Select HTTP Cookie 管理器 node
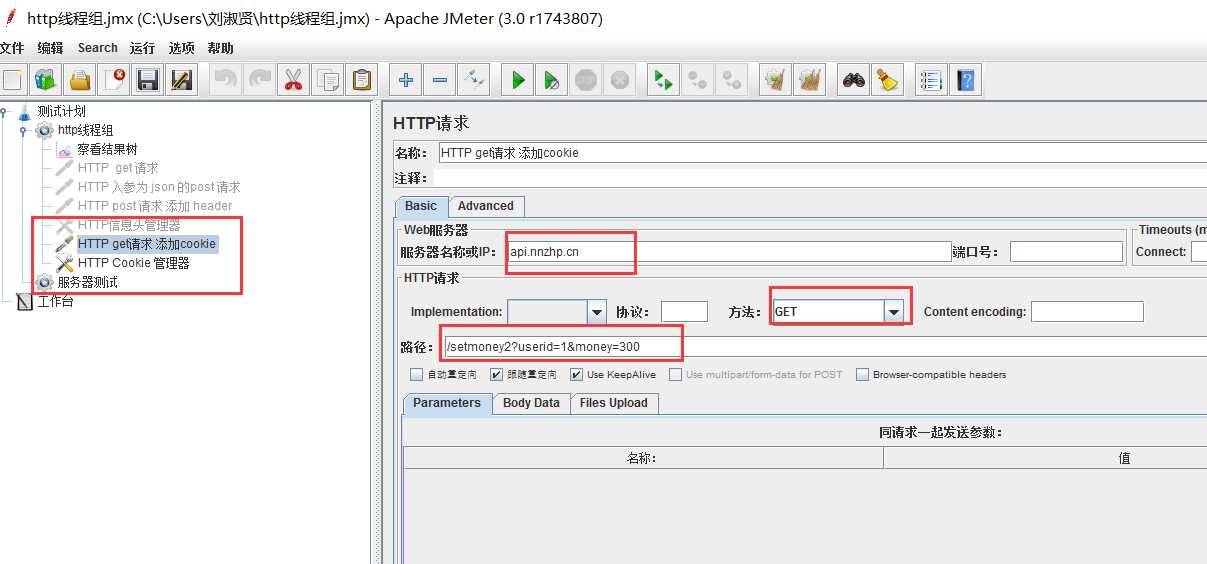The width and height of the screenshot is (1207, 564). coord(134,263)
